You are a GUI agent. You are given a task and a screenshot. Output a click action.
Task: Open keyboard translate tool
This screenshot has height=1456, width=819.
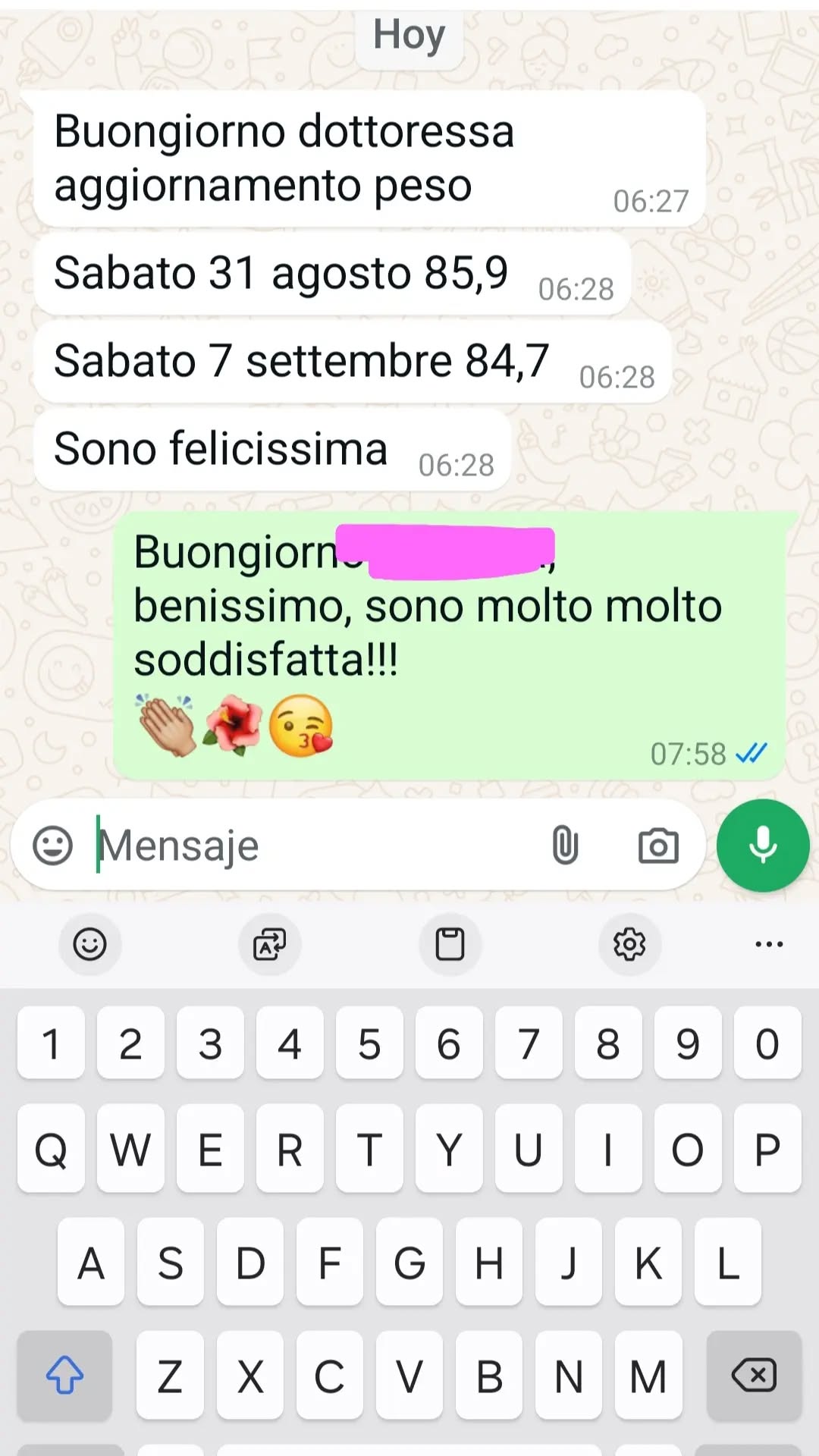pos(270,944)
